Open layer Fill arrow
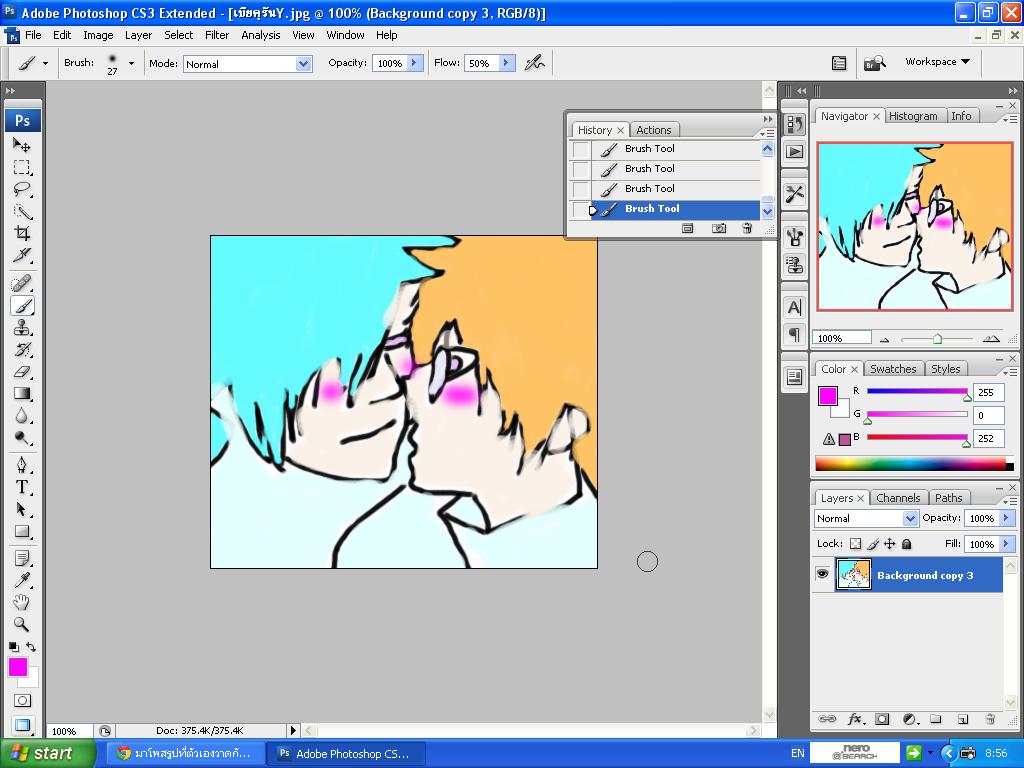This screenshot has width=1024, height=768. pyautogui.click(x=1006, y=543)
